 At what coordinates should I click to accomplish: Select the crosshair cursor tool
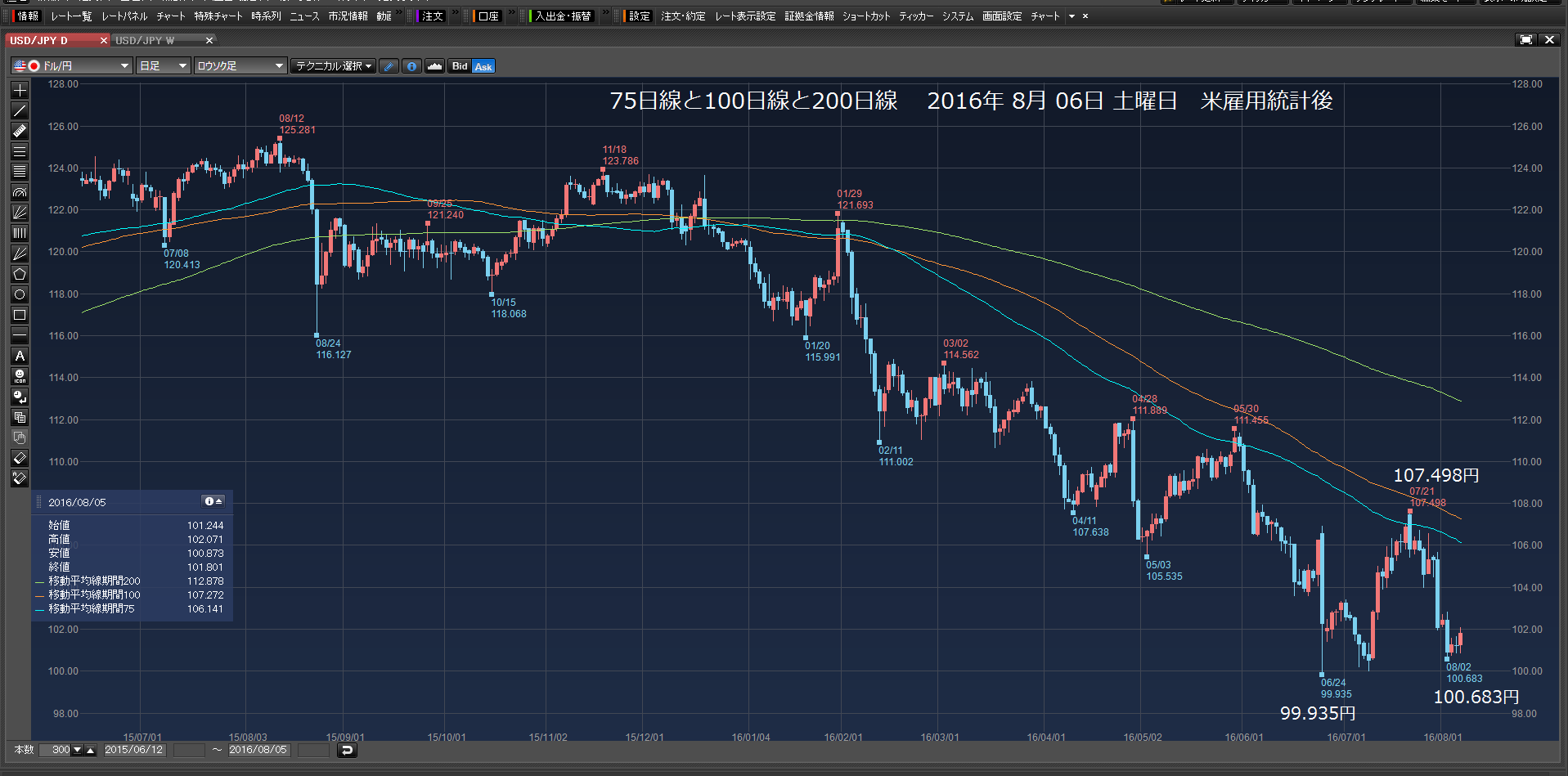[x=20, y=90]
